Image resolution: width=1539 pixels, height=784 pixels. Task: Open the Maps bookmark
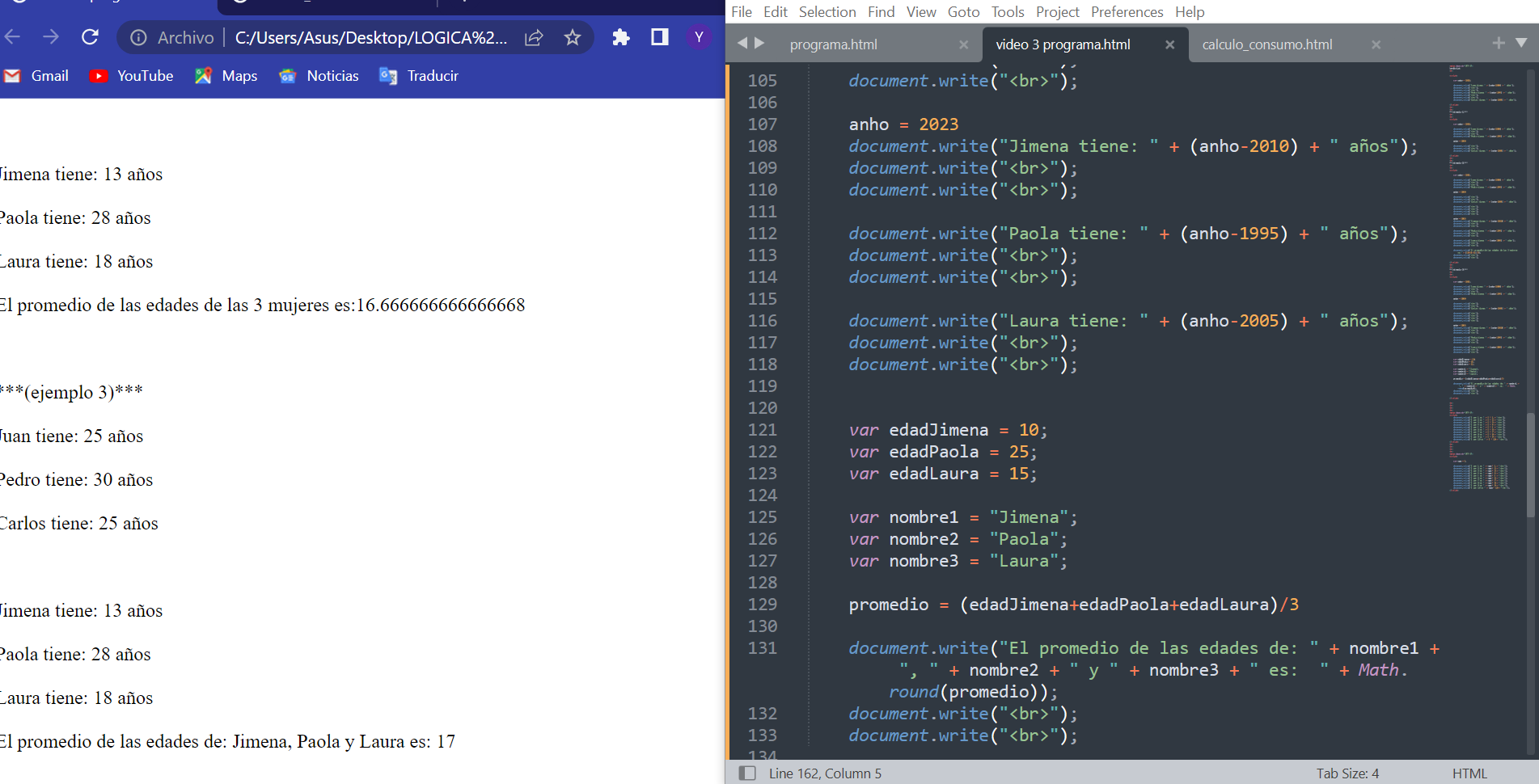[226, 76]
